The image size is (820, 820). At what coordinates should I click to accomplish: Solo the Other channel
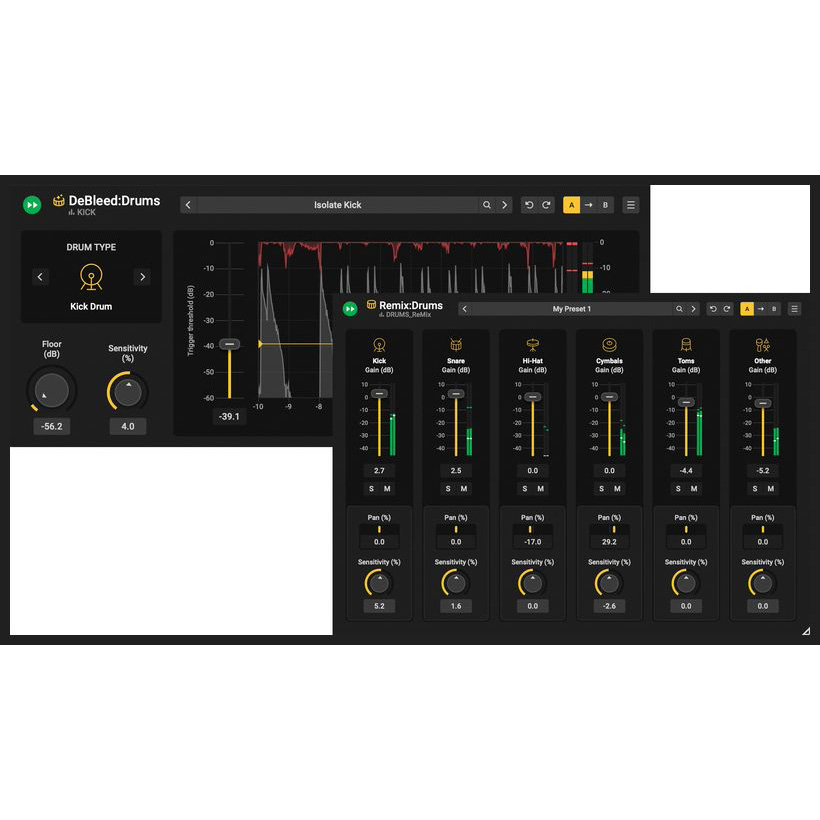pyautogui.click(x=755, y=488)
